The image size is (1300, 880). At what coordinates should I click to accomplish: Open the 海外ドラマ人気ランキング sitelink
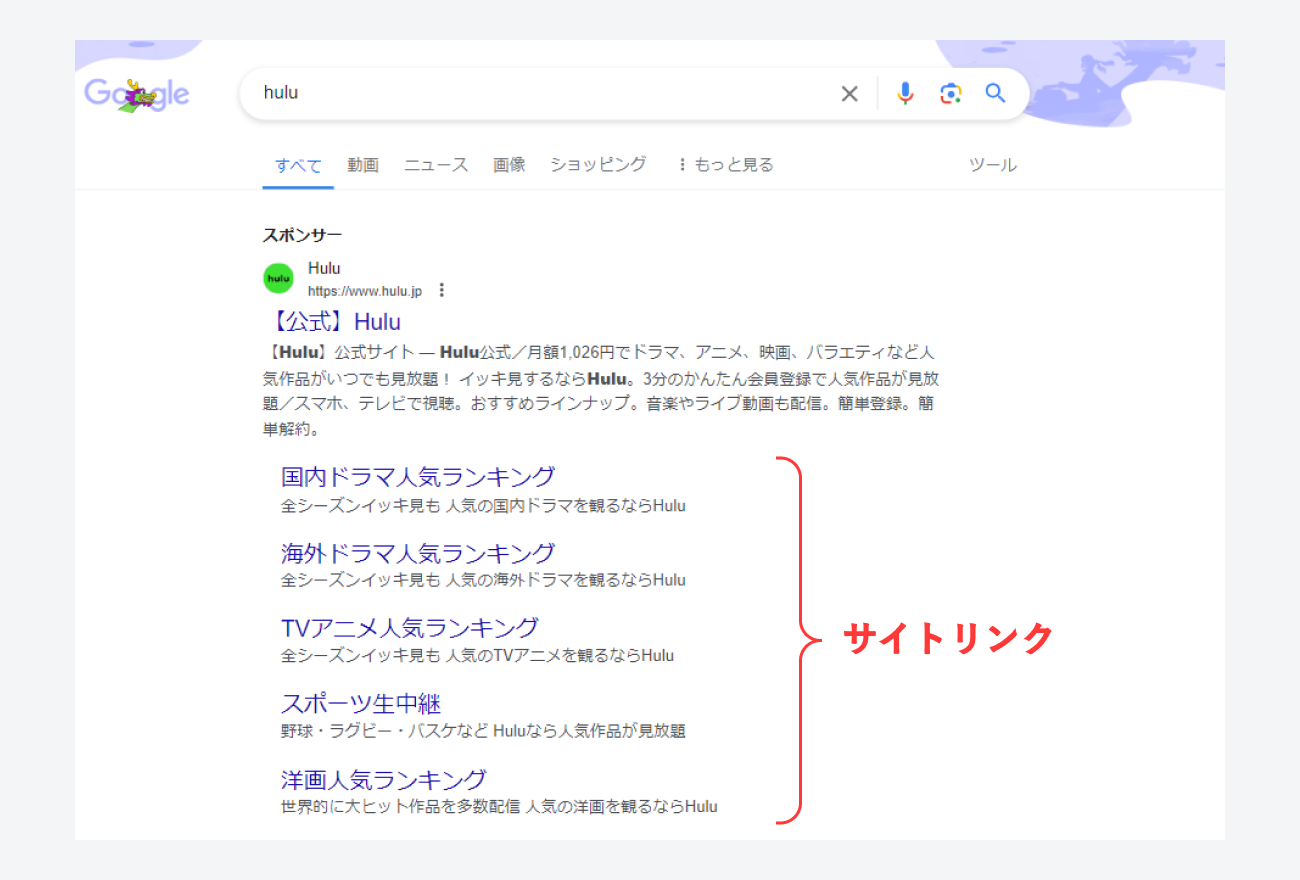418,552
